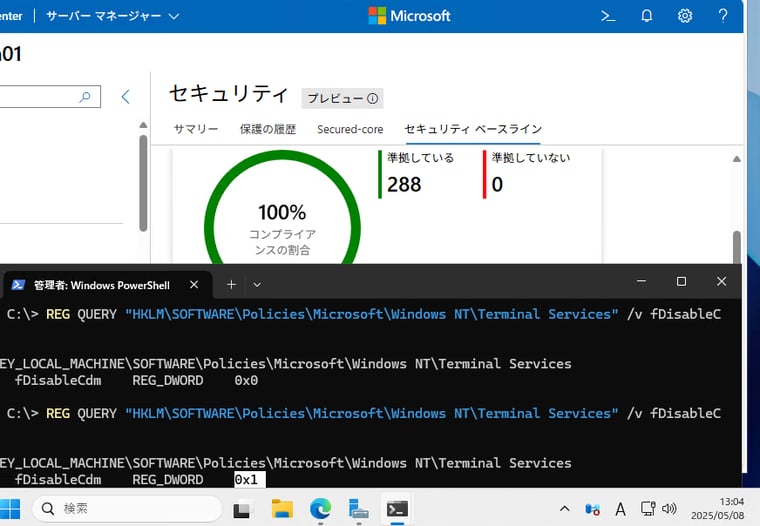Close the Windows PowerShell terminal tab
Viewport: 760px width, 526px height.
pyautogui.click(x=194, y=285)
